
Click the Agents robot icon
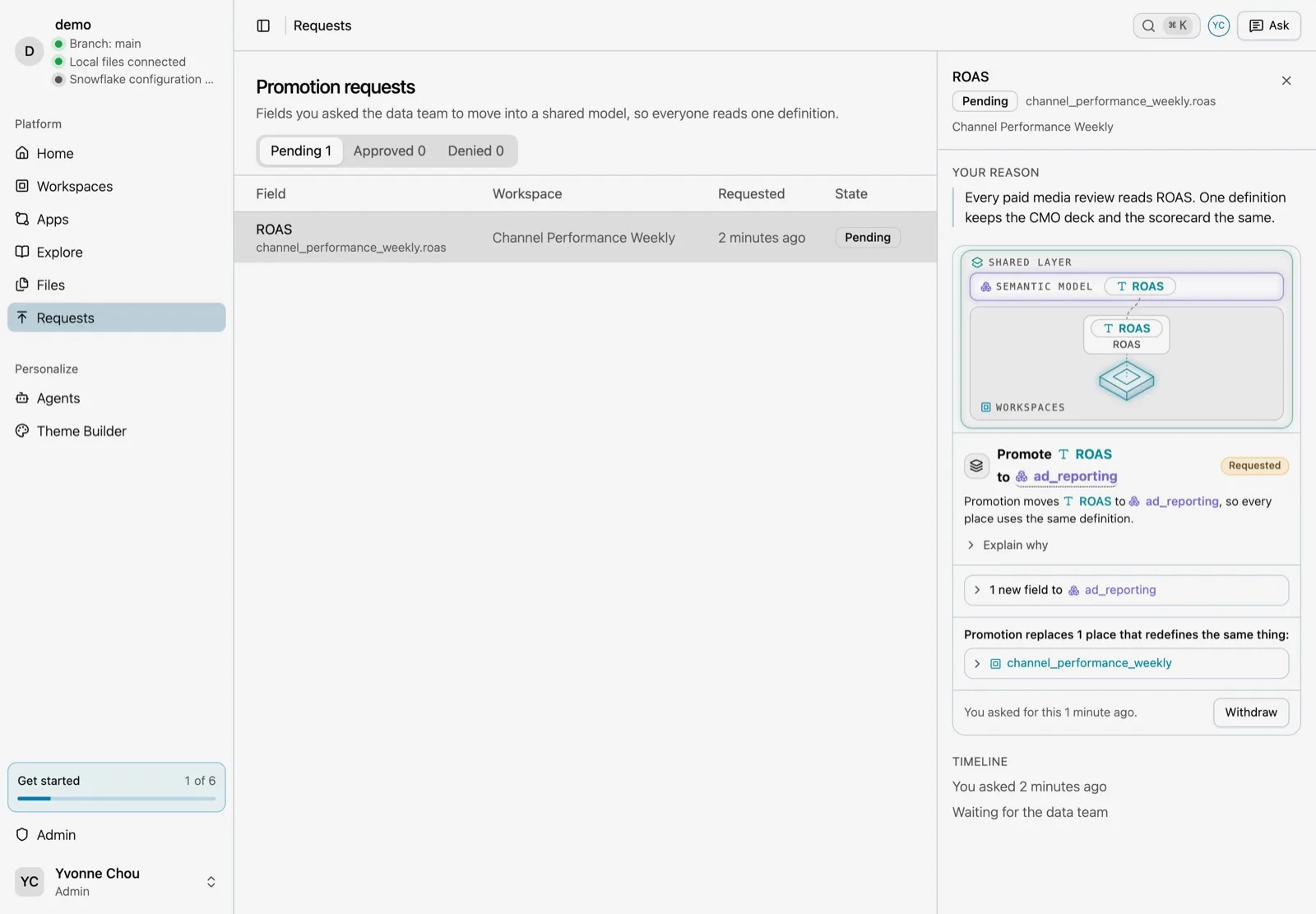point(22,398)
